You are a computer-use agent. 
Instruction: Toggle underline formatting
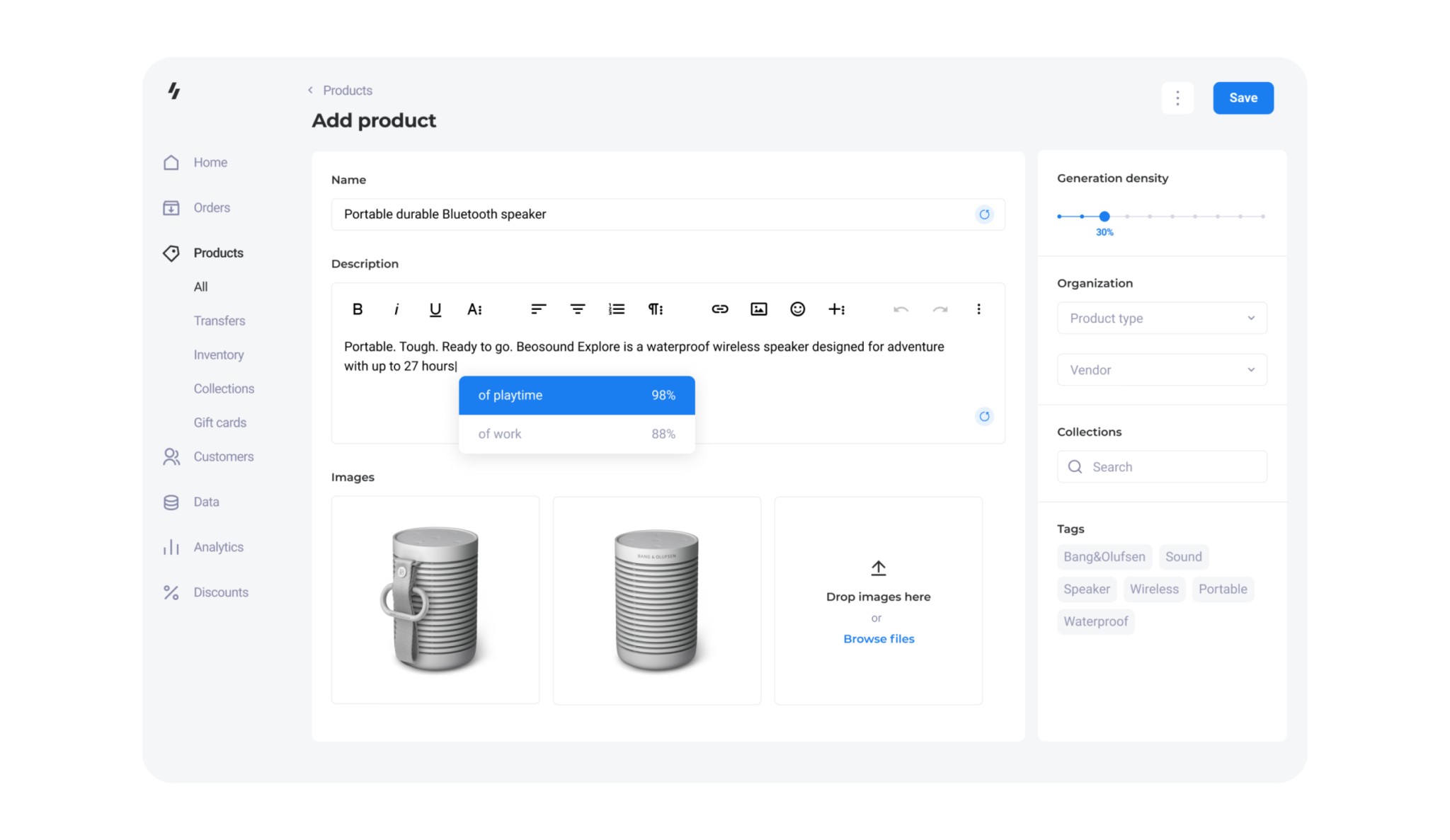tap(435, 309)
